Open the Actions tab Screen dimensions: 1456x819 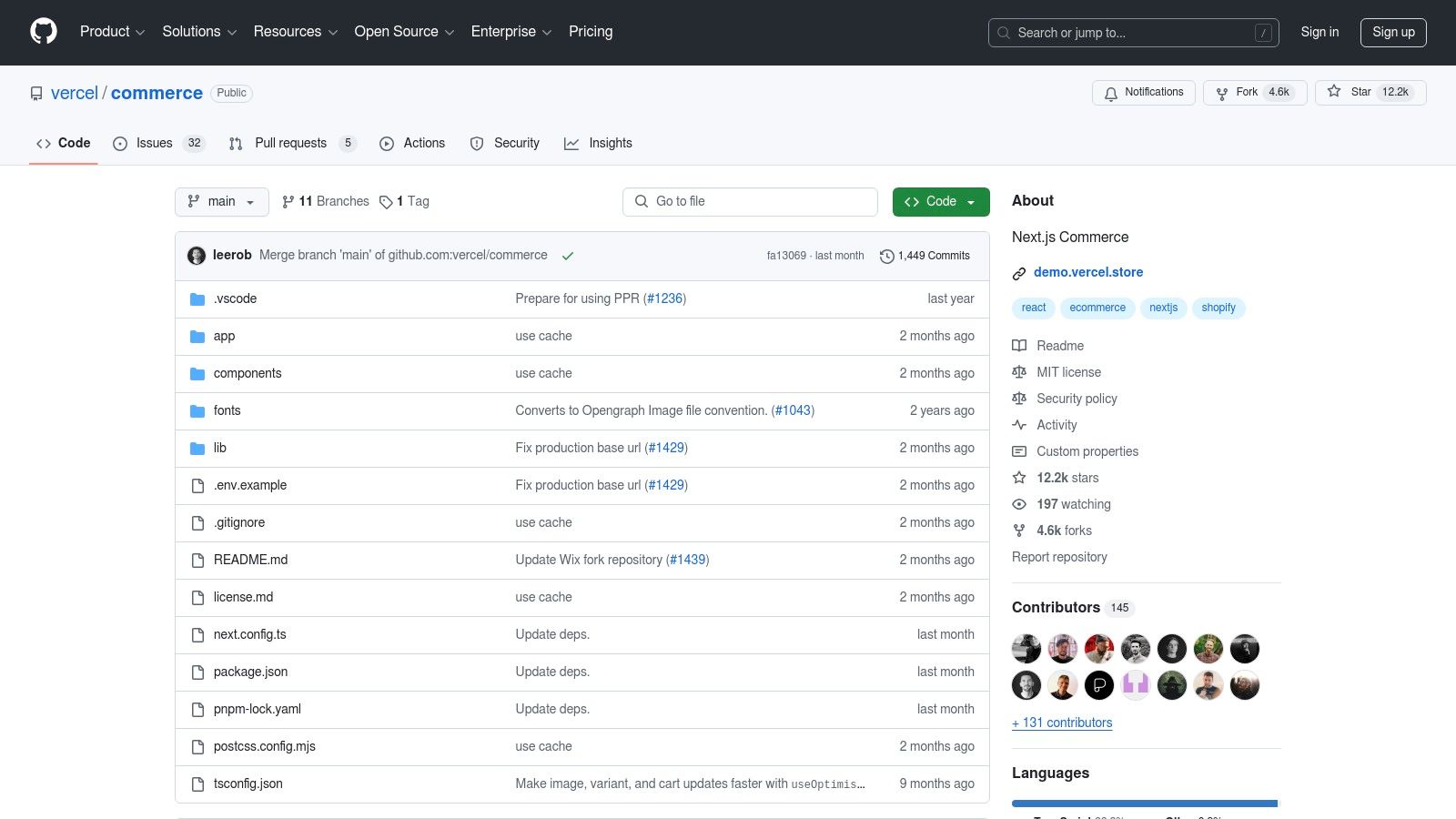[x=412, y=143]
